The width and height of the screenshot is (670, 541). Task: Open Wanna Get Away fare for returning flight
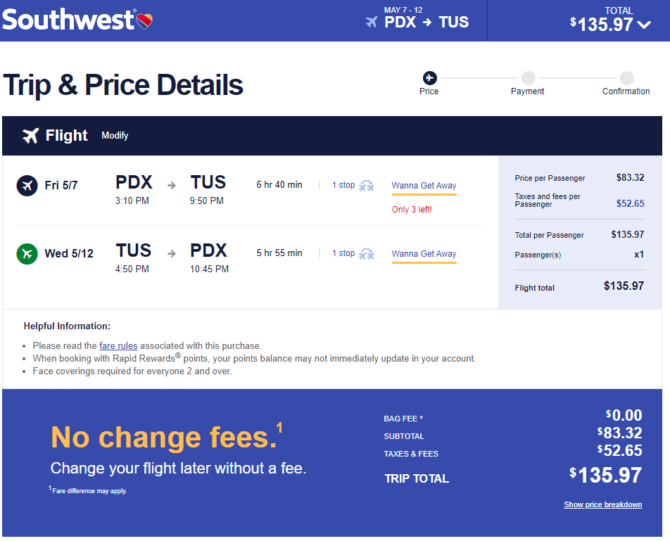click(x=424, y=254)
